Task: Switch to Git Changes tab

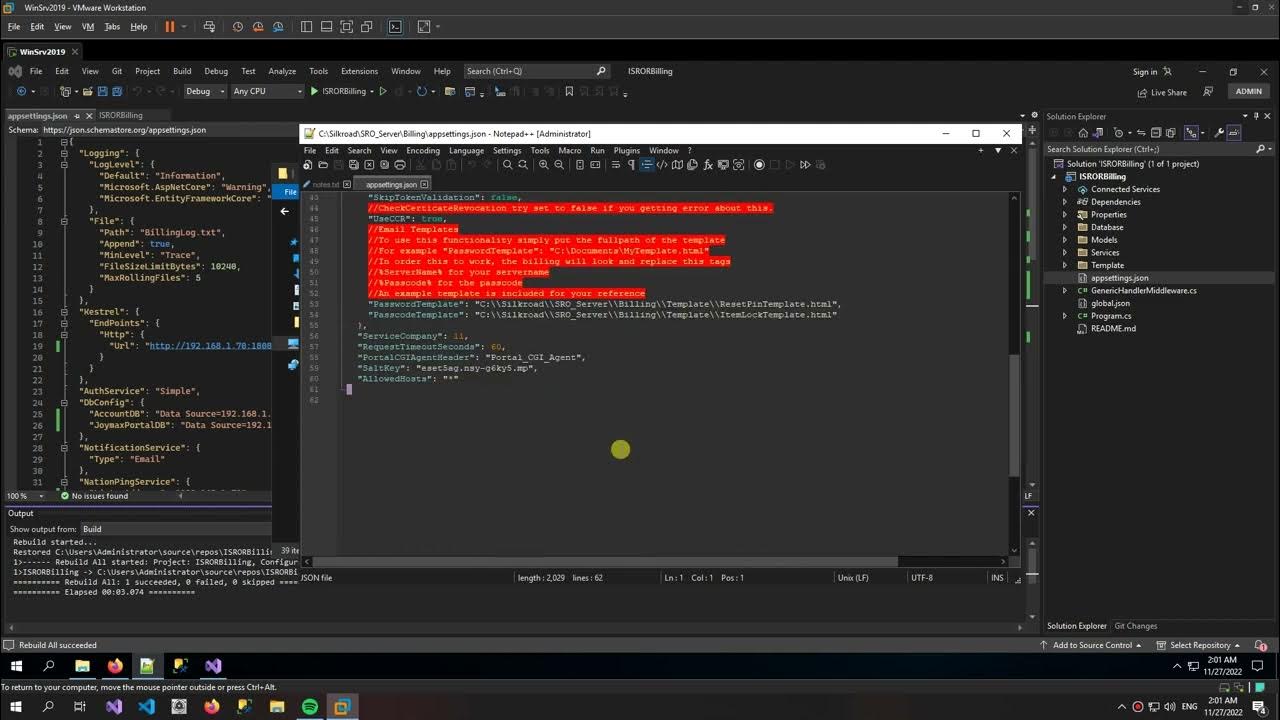Action: point(1135,626)
